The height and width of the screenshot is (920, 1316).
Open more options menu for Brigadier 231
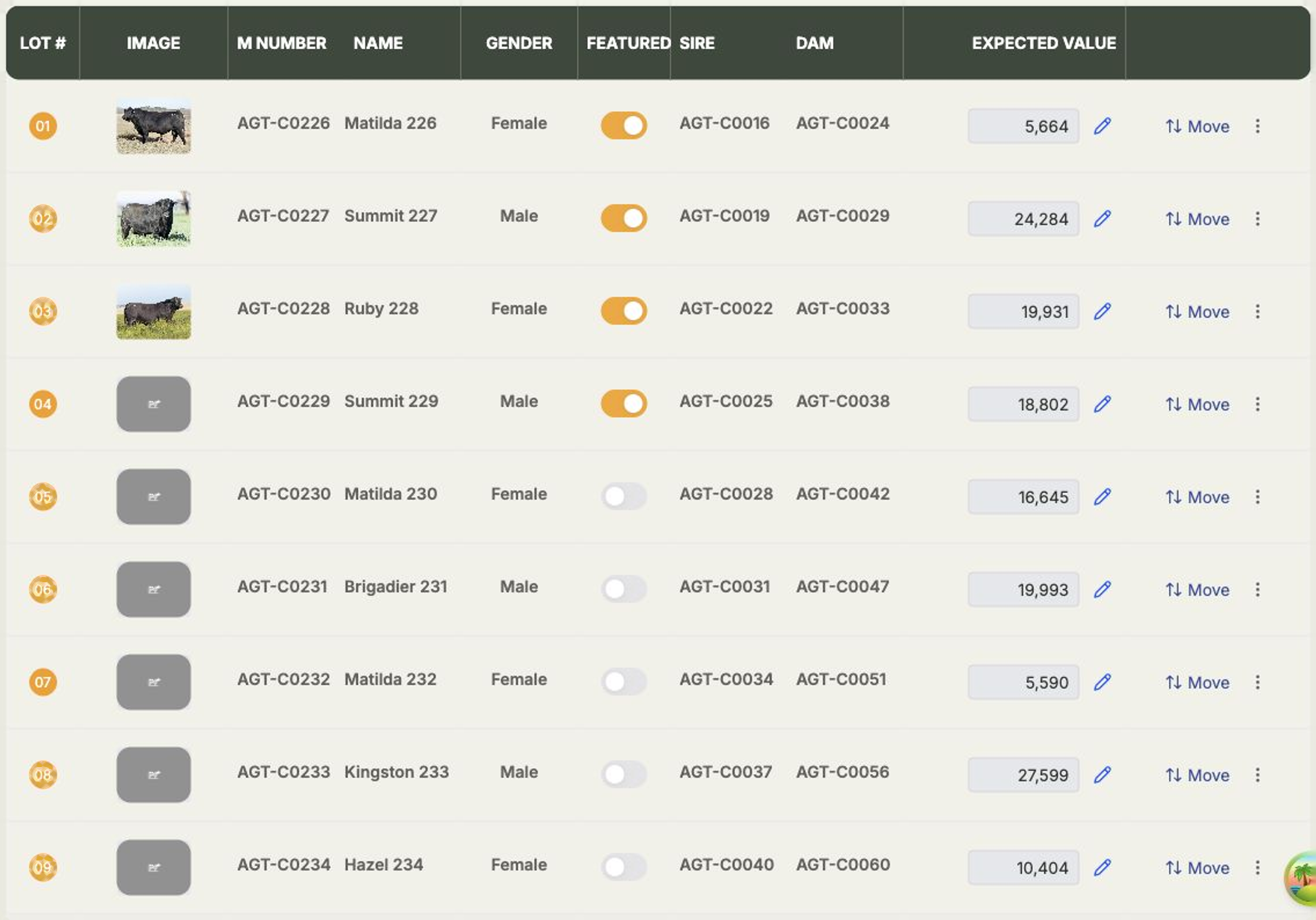[x=1257, y=589]
